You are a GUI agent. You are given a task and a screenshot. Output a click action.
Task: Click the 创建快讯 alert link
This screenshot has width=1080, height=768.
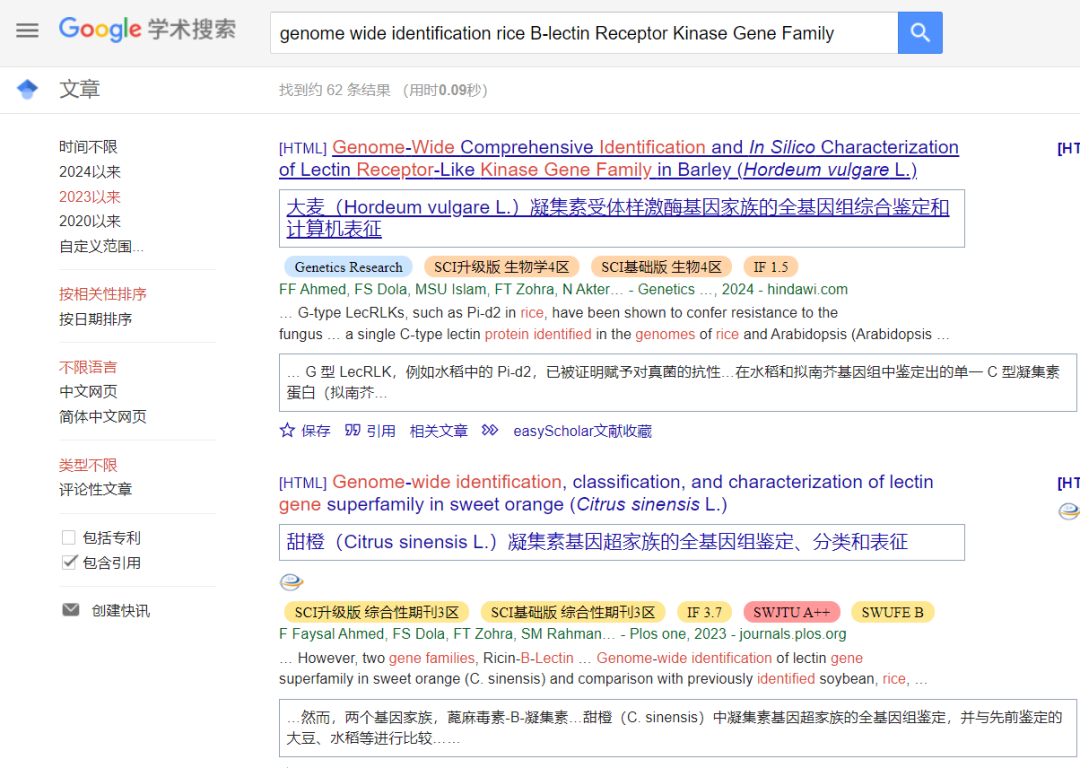coord(121,610)
